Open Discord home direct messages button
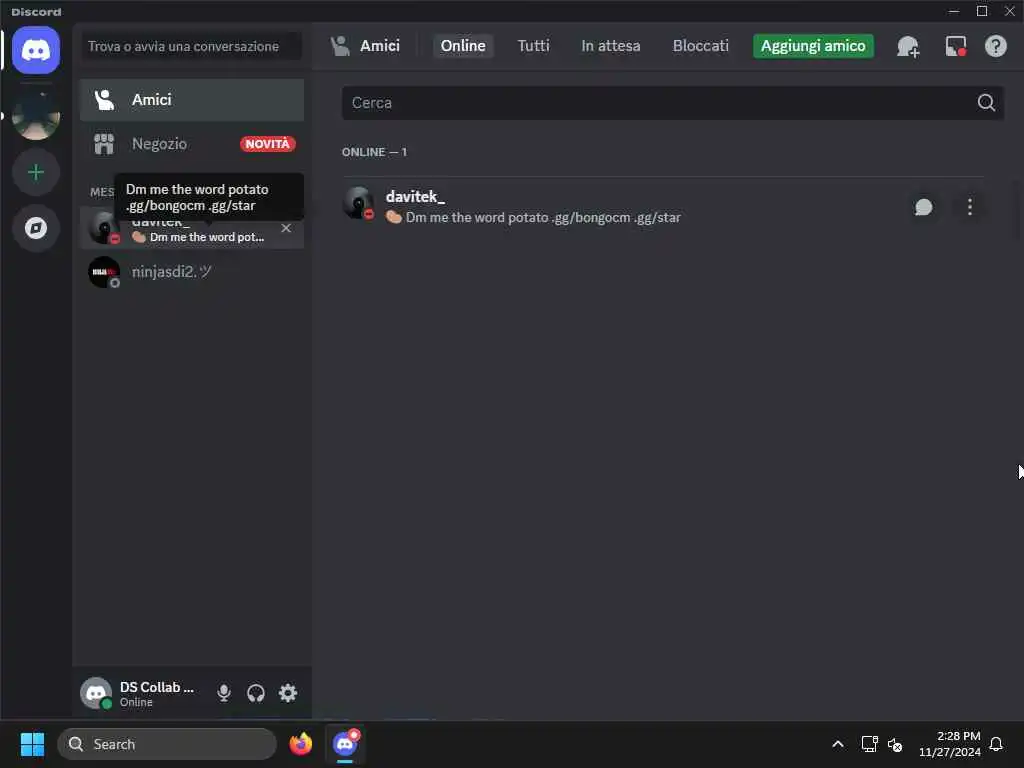 pyautogui.click(x=36, y=50)
